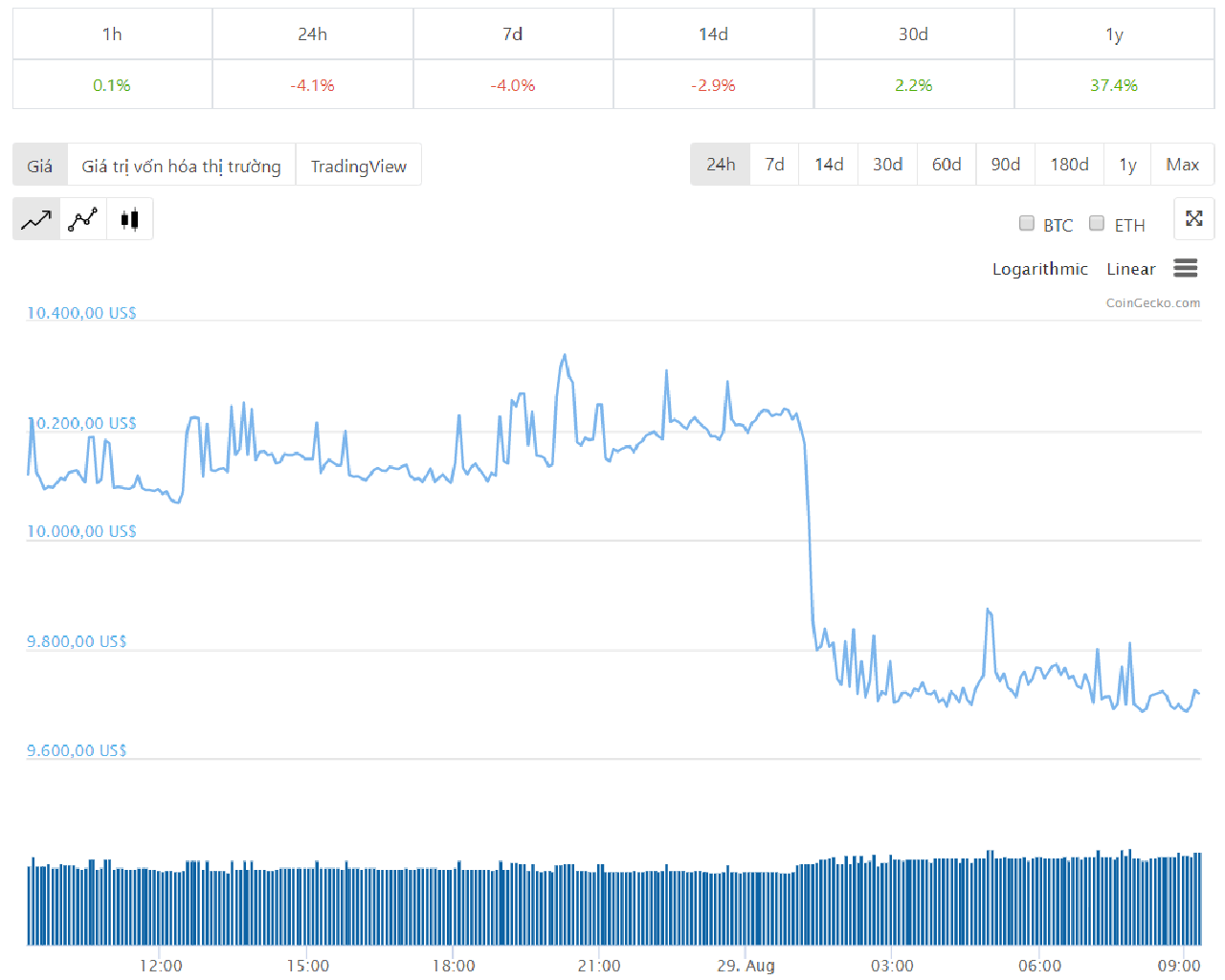Select the 180d chart range
This screenshot has height=980, width=1225.
click(x=1070, y=164)
